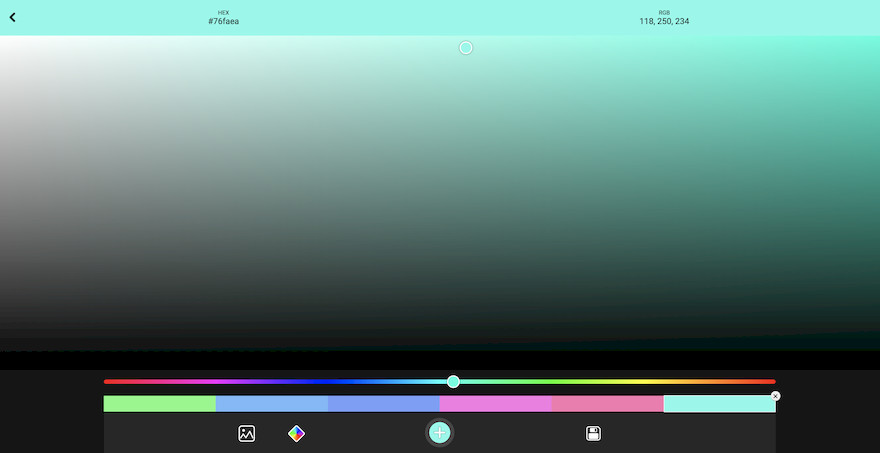
Task: Select the sky blue palette swatch
Action: coord(272,404)
